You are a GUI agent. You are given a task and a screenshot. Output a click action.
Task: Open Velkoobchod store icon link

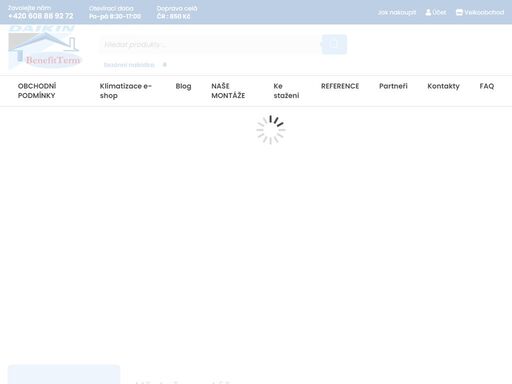click(459, 13)
